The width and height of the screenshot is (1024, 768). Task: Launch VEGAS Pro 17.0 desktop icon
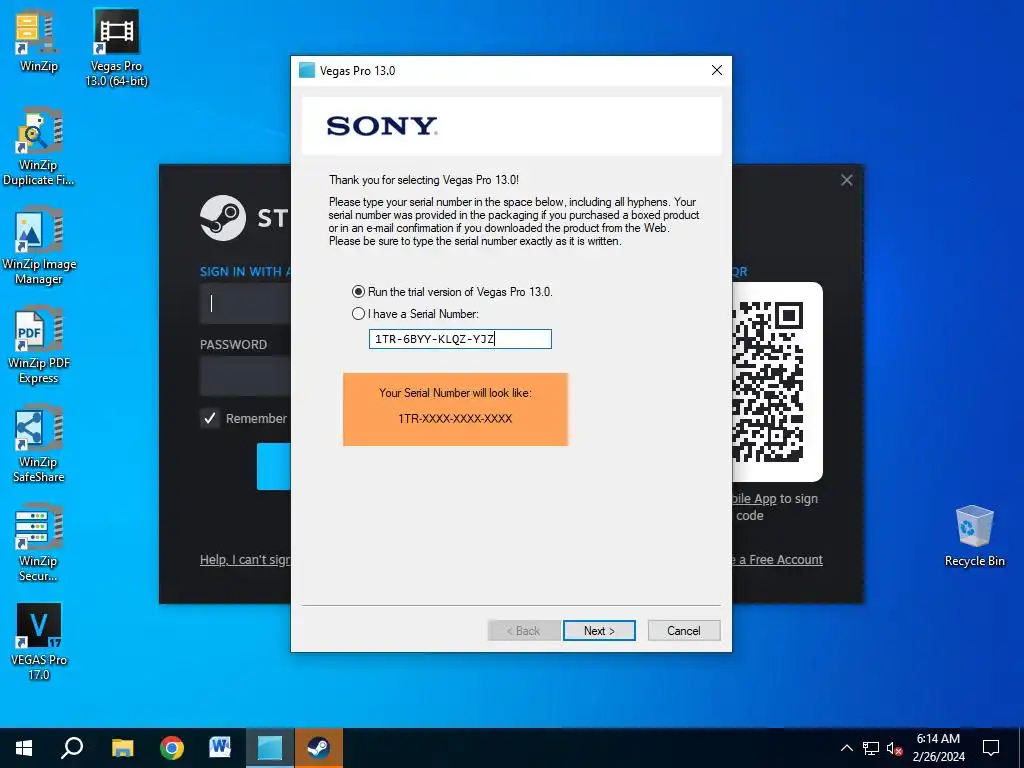click(x=39, y=642)
